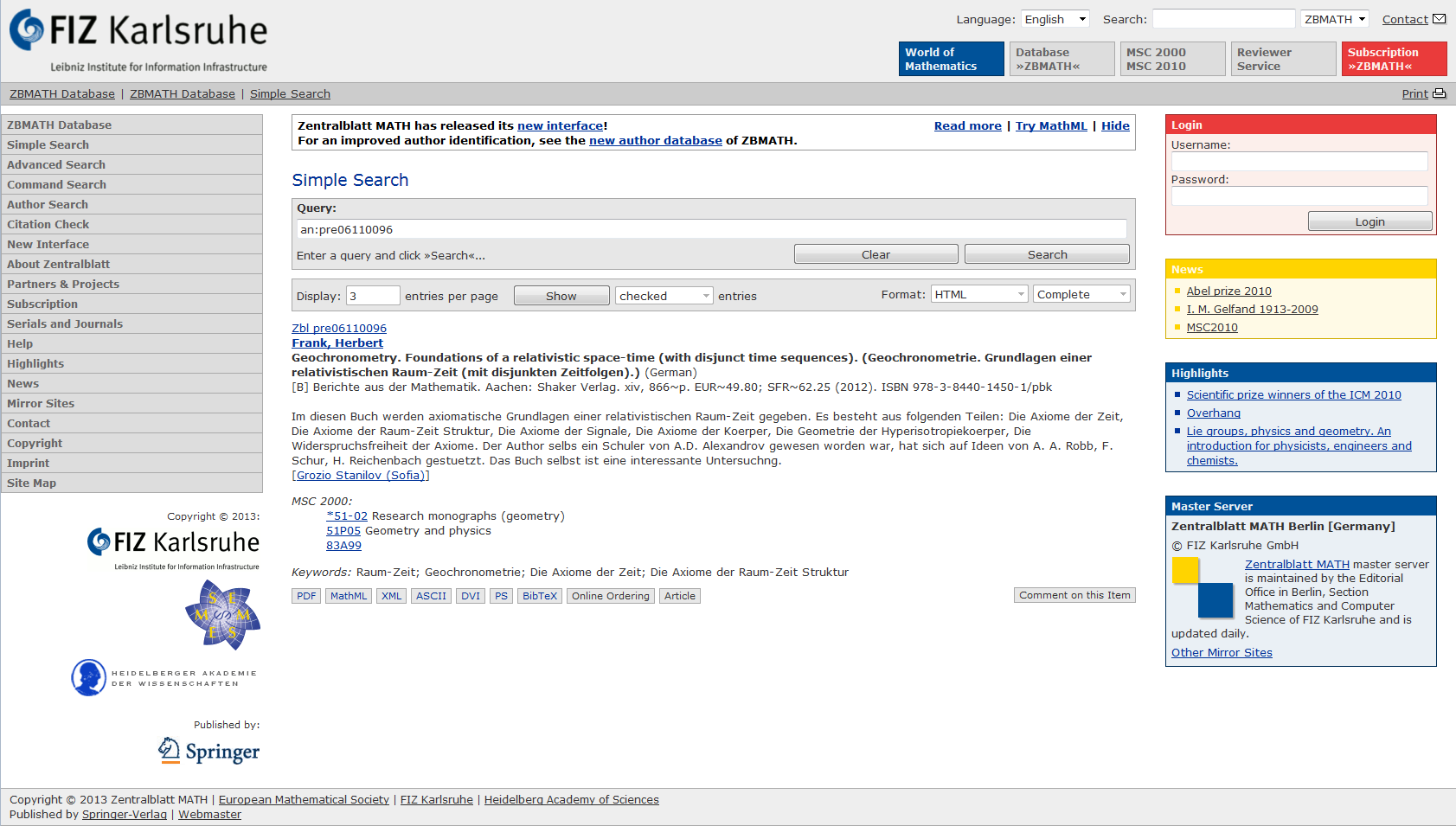Open the World of Mathematics tab
This screenshot has width=1456, height=826.
pos(952,59)
